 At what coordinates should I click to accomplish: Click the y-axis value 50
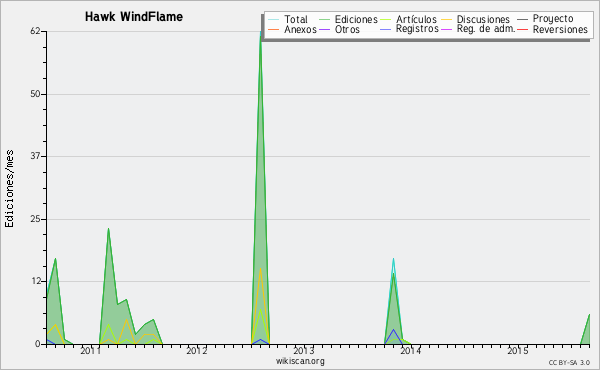click(x=35, y=94)
